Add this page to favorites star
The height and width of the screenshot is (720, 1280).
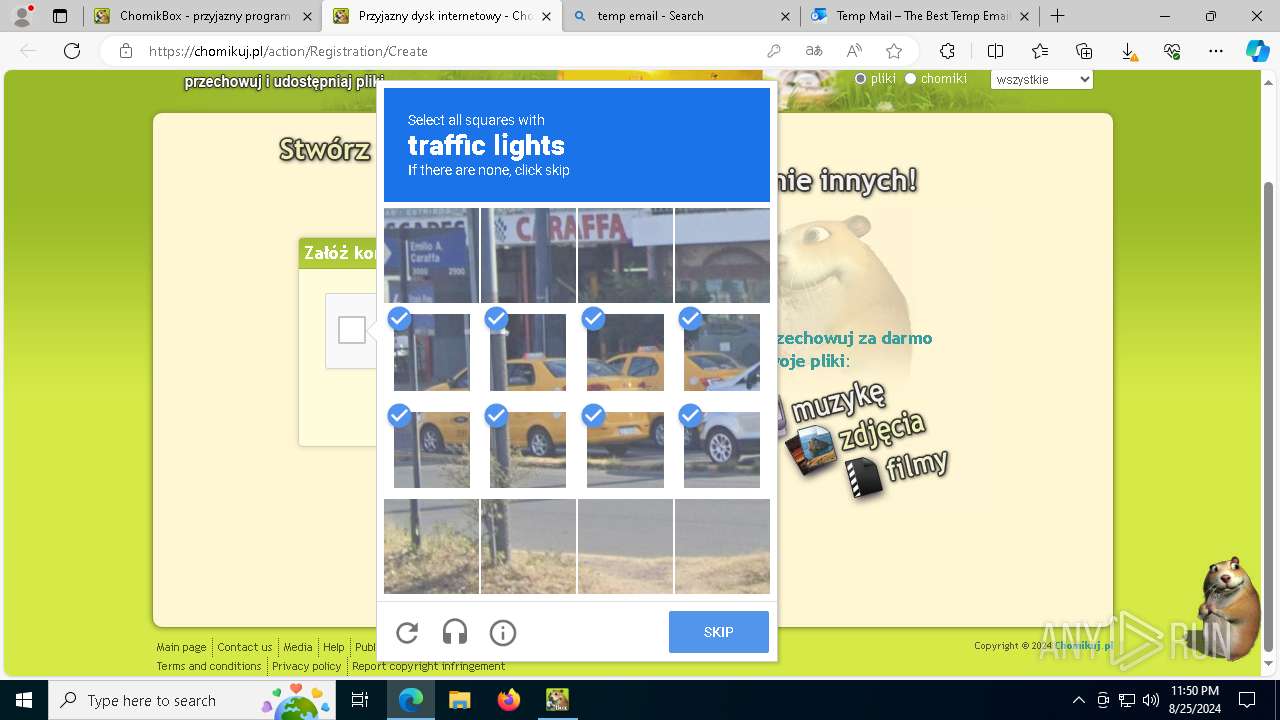tap(894, 51)
